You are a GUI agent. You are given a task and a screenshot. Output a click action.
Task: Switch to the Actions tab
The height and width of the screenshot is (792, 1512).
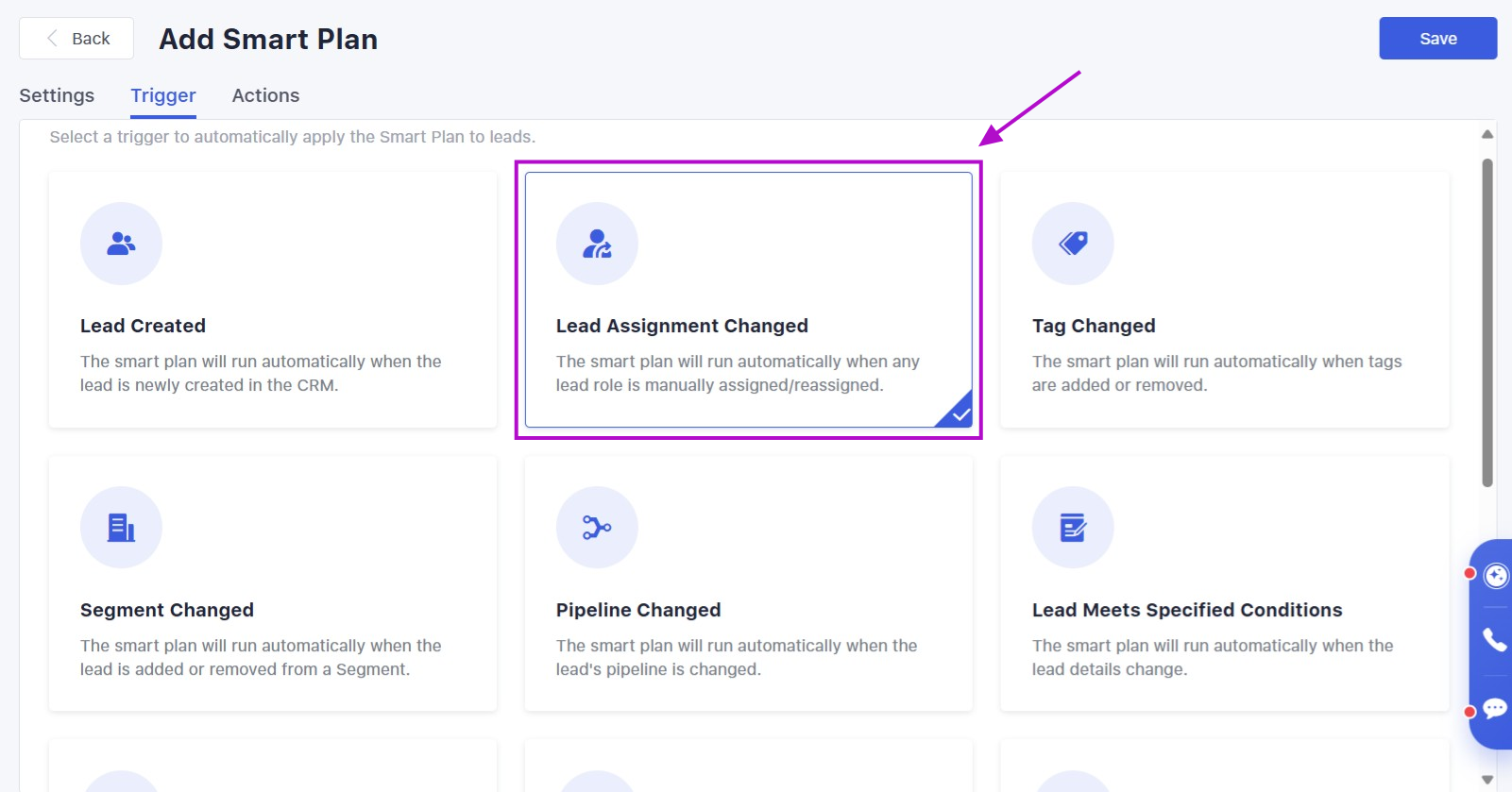click(265, 95)
